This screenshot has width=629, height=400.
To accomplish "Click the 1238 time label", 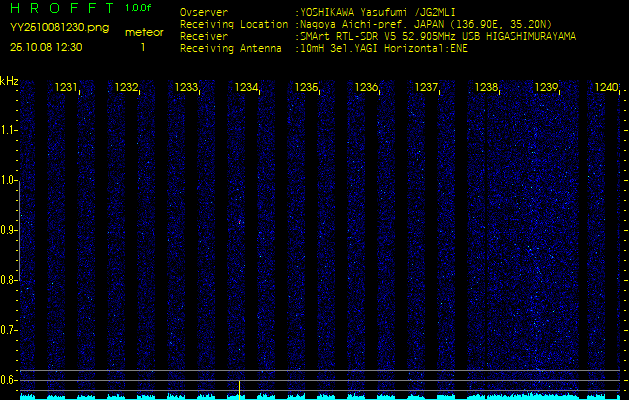I will (x=486, y=87).
